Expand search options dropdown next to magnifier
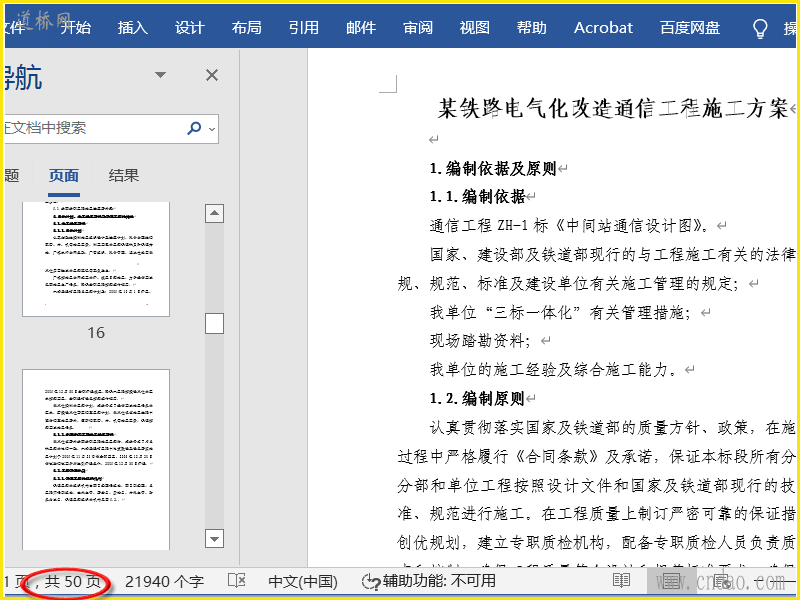The image size is (800, 600). (210, 128)
